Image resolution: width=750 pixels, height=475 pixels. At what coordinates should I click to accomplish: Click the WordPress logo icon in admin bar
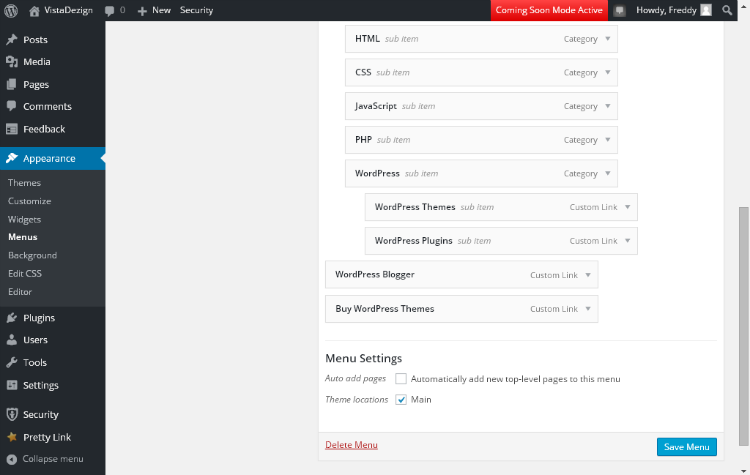pyautogui.click(x=11, y=10)
